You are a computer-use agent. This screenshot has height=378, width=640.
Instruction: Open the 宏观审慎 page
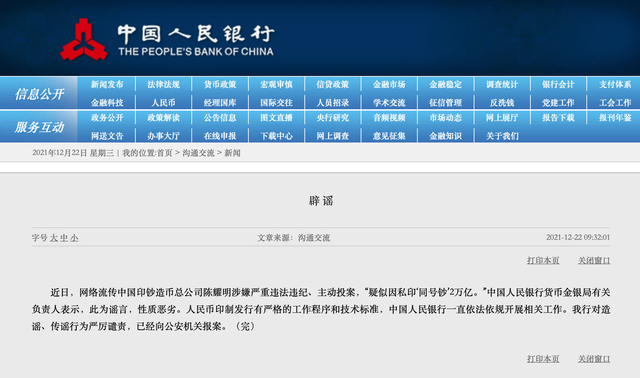pos(276,84)
